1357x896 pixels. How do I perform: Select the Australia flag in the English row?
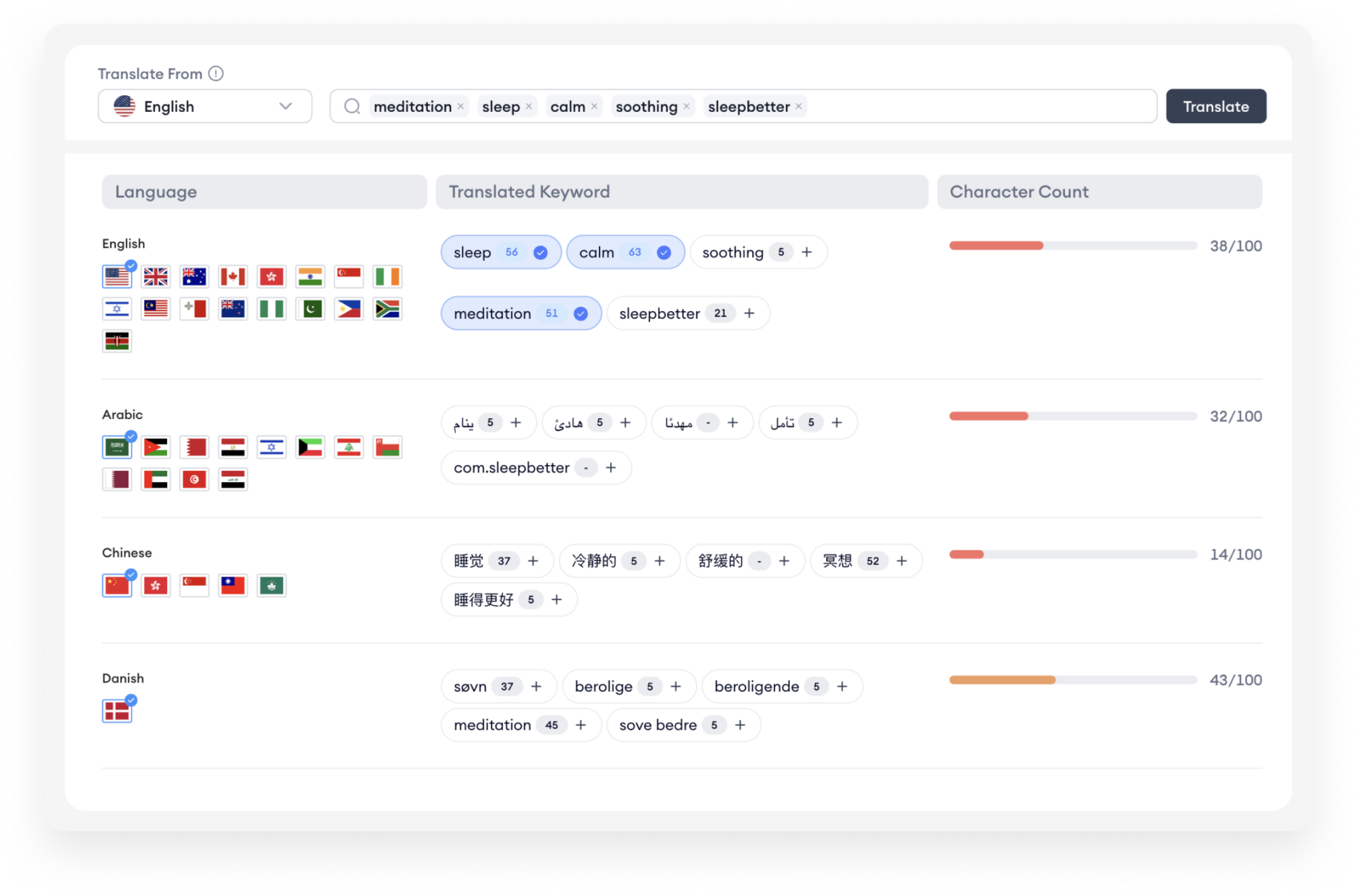click(x=194, y=276)
